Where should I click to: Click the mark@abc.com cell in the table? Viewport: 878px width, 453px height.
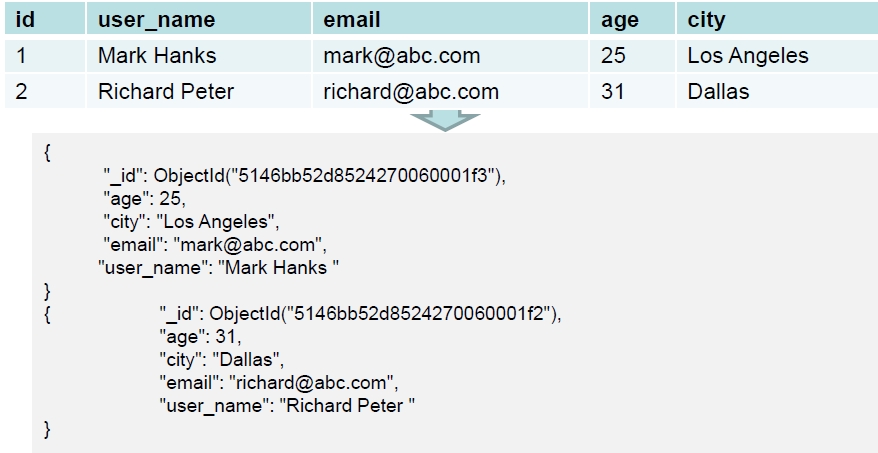(x=401, y=56)
